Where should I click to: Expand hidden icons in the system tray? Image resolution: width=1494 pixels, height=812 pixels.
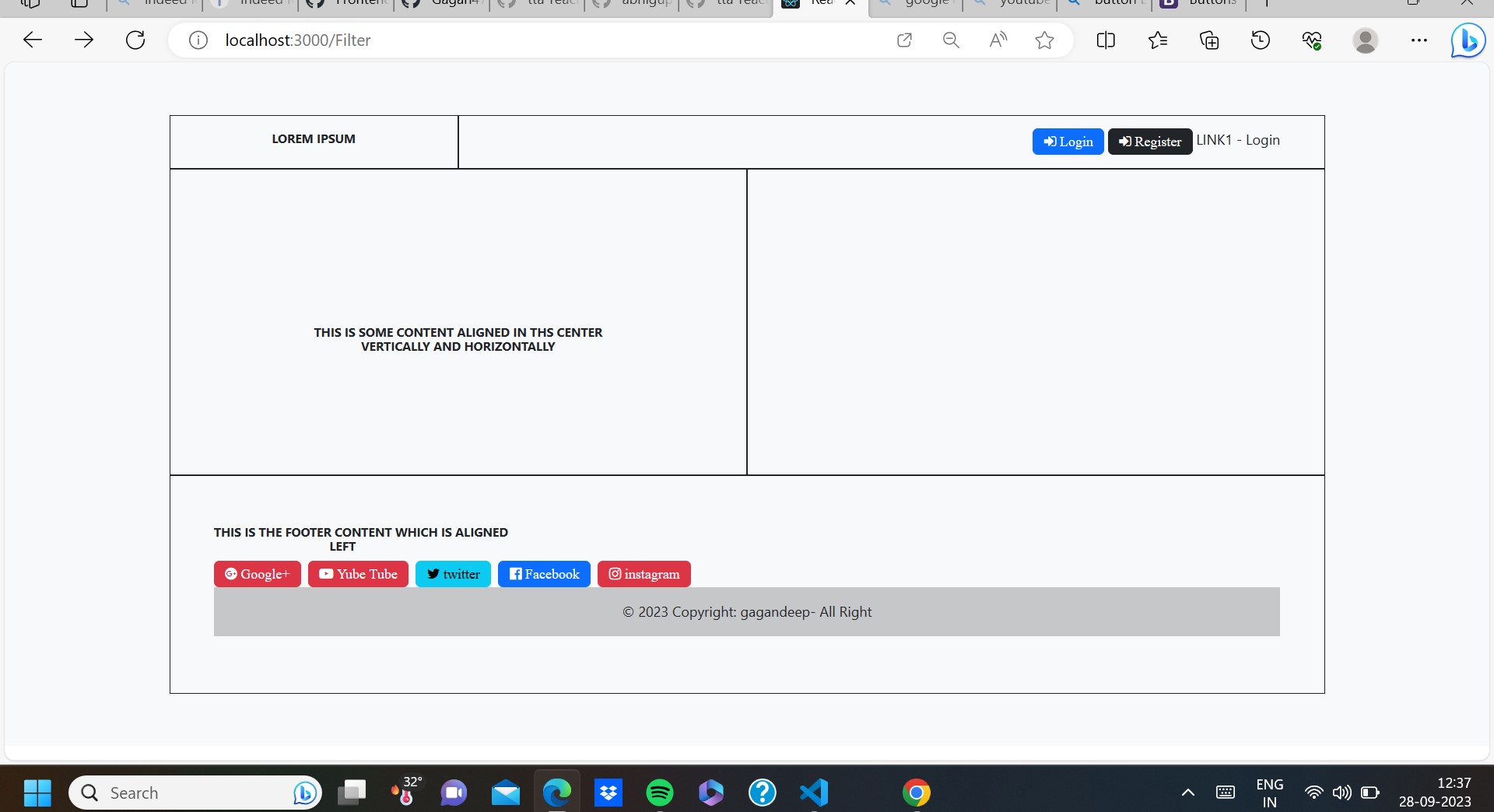click(x=1188, y=793)
